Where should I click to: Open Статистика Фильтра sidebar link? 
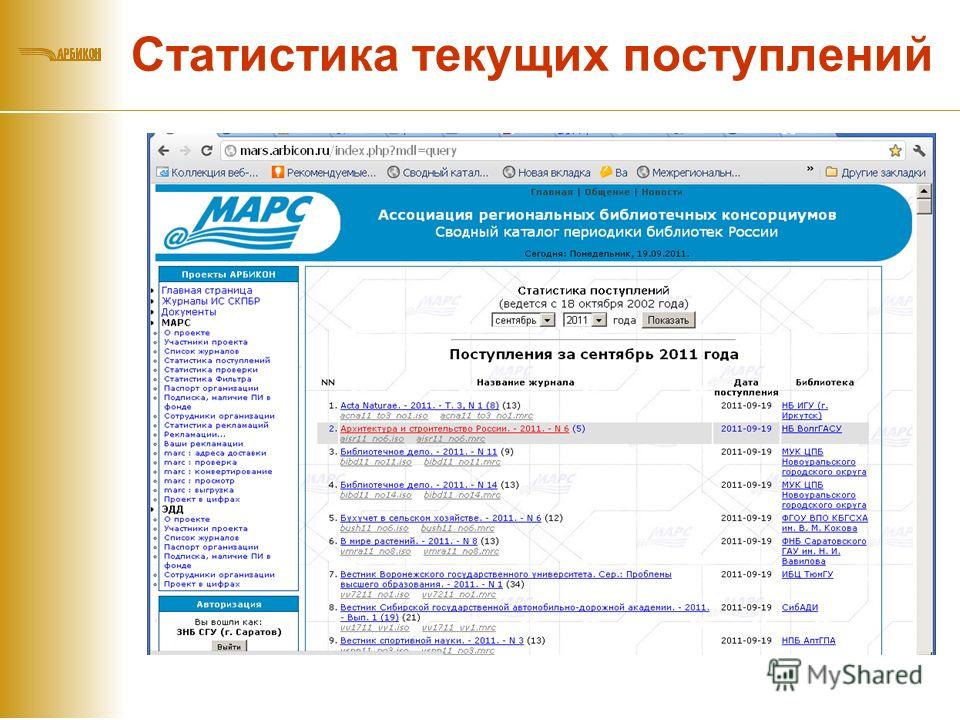pyautogui.click(x=208, y=379)
